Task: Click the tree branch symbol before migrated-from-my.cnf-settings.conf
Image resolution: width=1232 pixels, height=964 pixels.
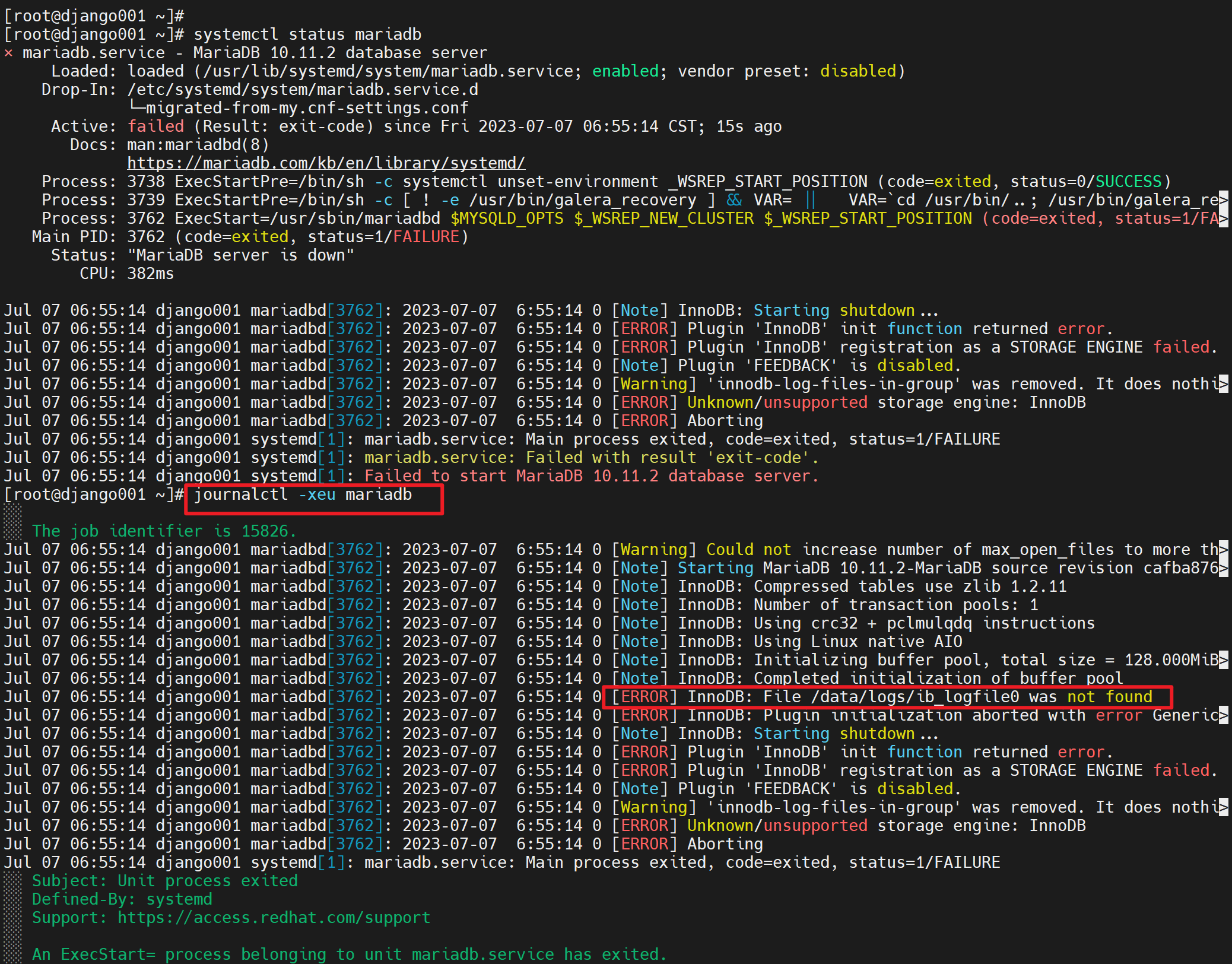Action: click(136, 108)
